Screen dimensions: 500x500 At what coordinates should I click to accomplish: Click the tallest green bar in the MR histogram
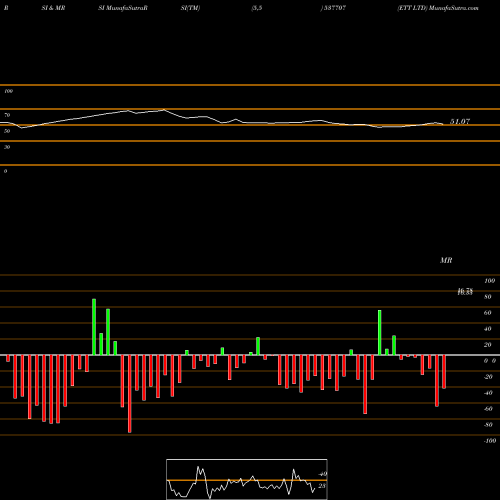pyautogui.click(x=94, y=327)
